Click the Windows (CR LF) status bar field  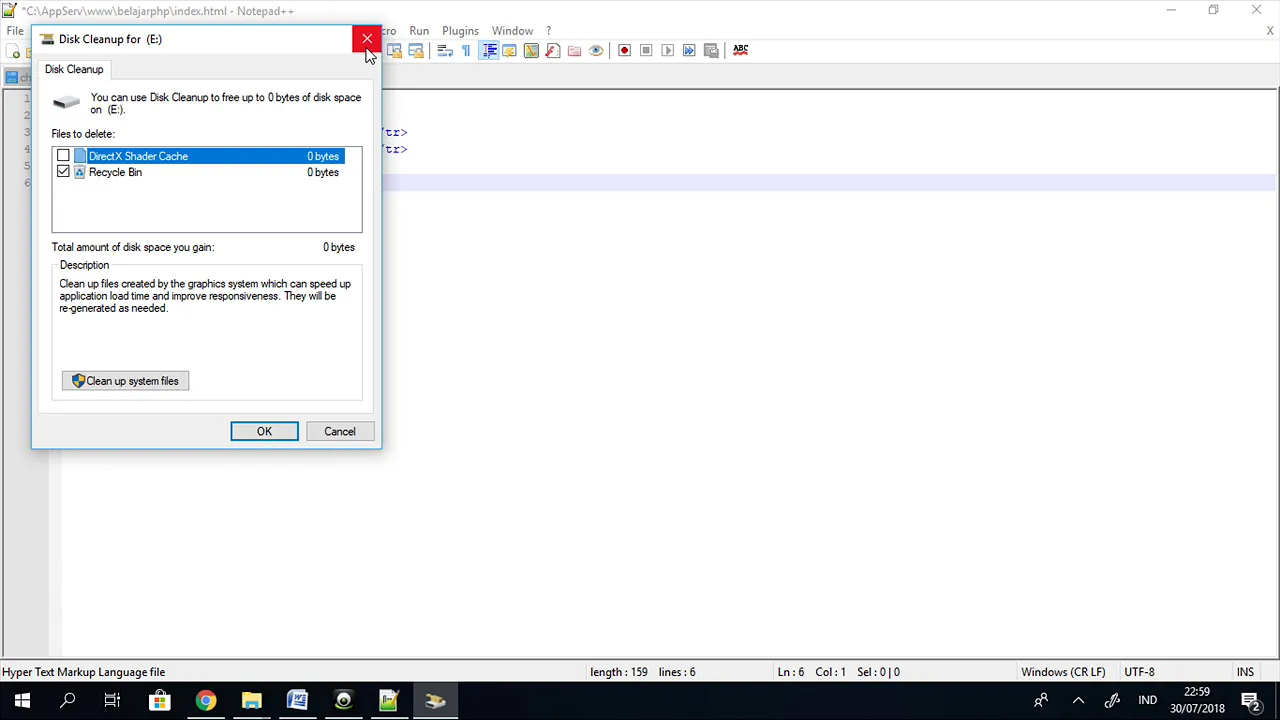click(1063, 672)
